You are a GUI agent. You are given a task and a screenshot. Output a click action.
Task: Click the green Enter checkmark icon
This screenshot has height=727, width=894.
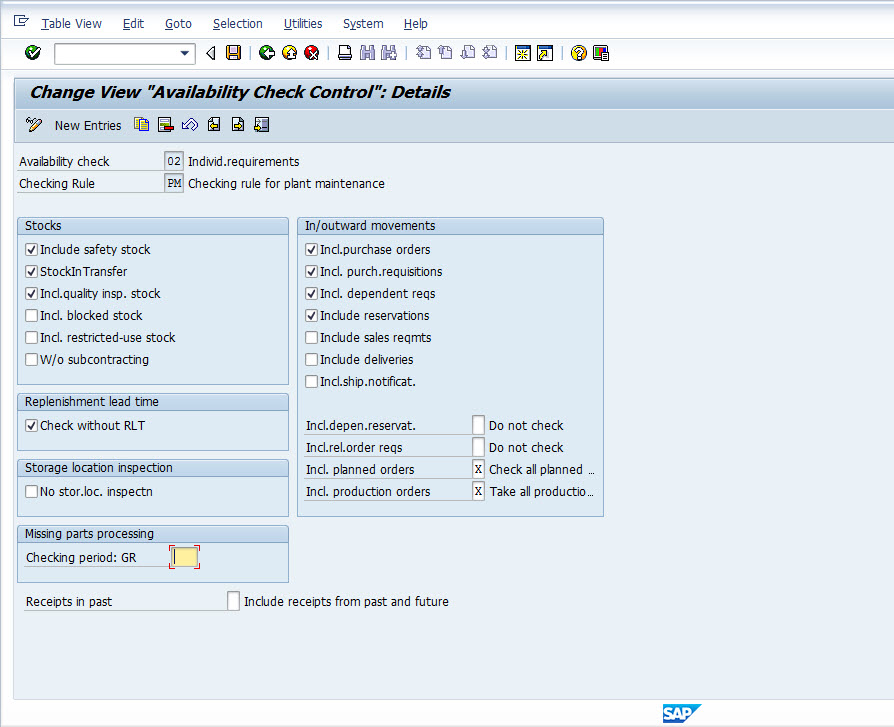tap(32, 52)
